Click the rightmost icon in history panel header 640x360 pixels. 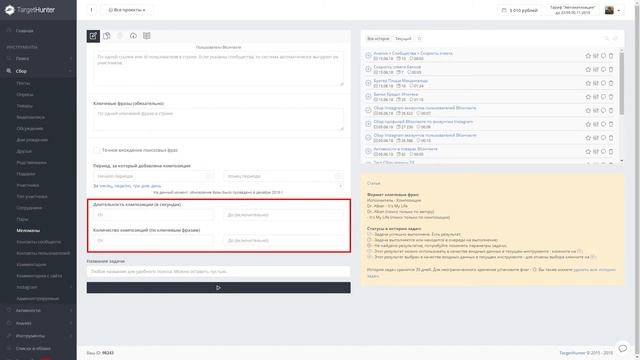pos(616,38)
